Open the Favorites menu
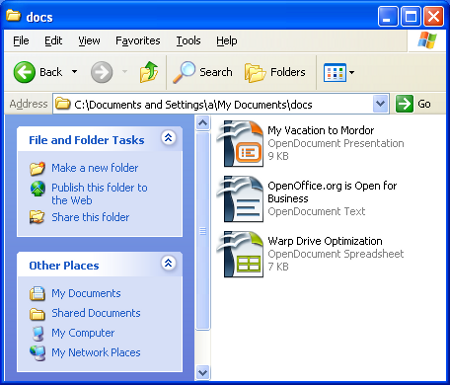Viewport: 450px width, 385px height. [138, 41]
